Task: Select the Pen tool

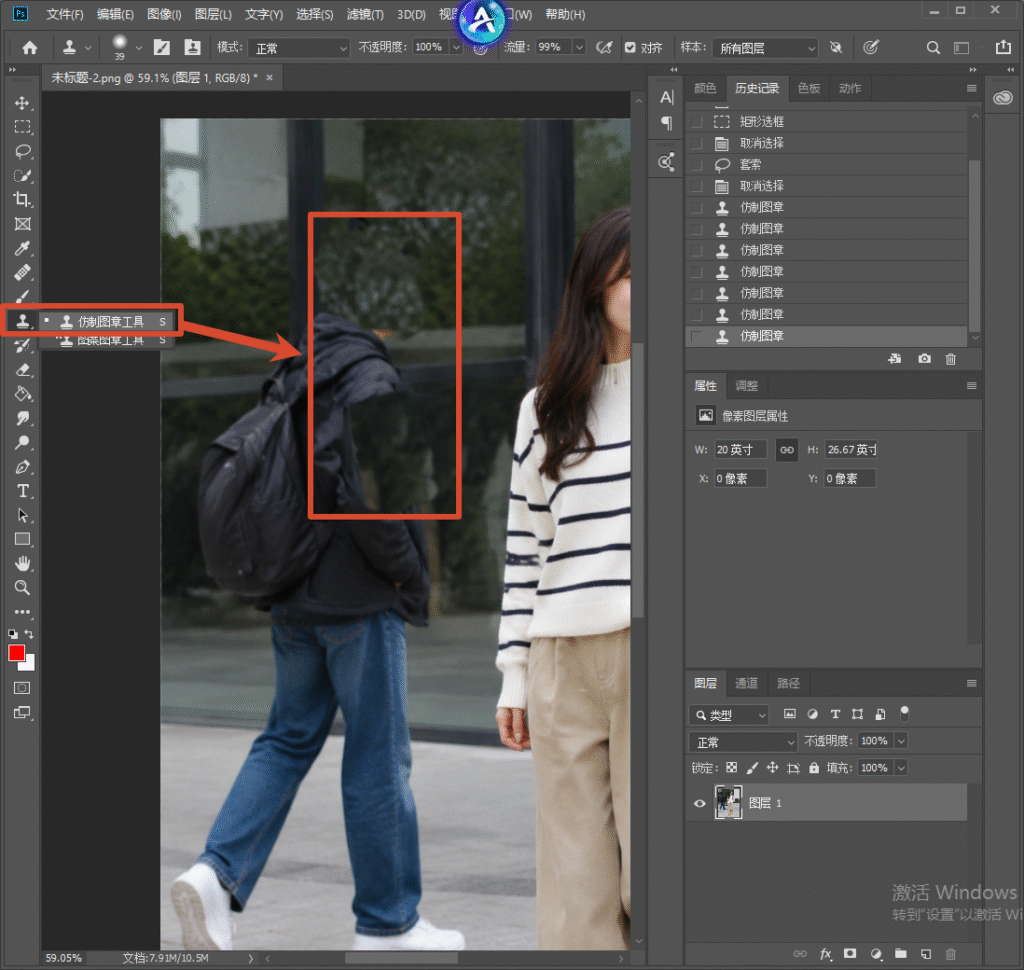Action: pyautogui.click(x=22, y=466)
